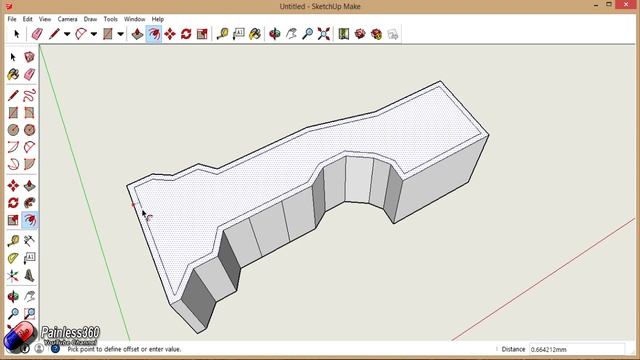
Task: Select Text tool in the Getting Started toolbar
Action: click(239, 34)
